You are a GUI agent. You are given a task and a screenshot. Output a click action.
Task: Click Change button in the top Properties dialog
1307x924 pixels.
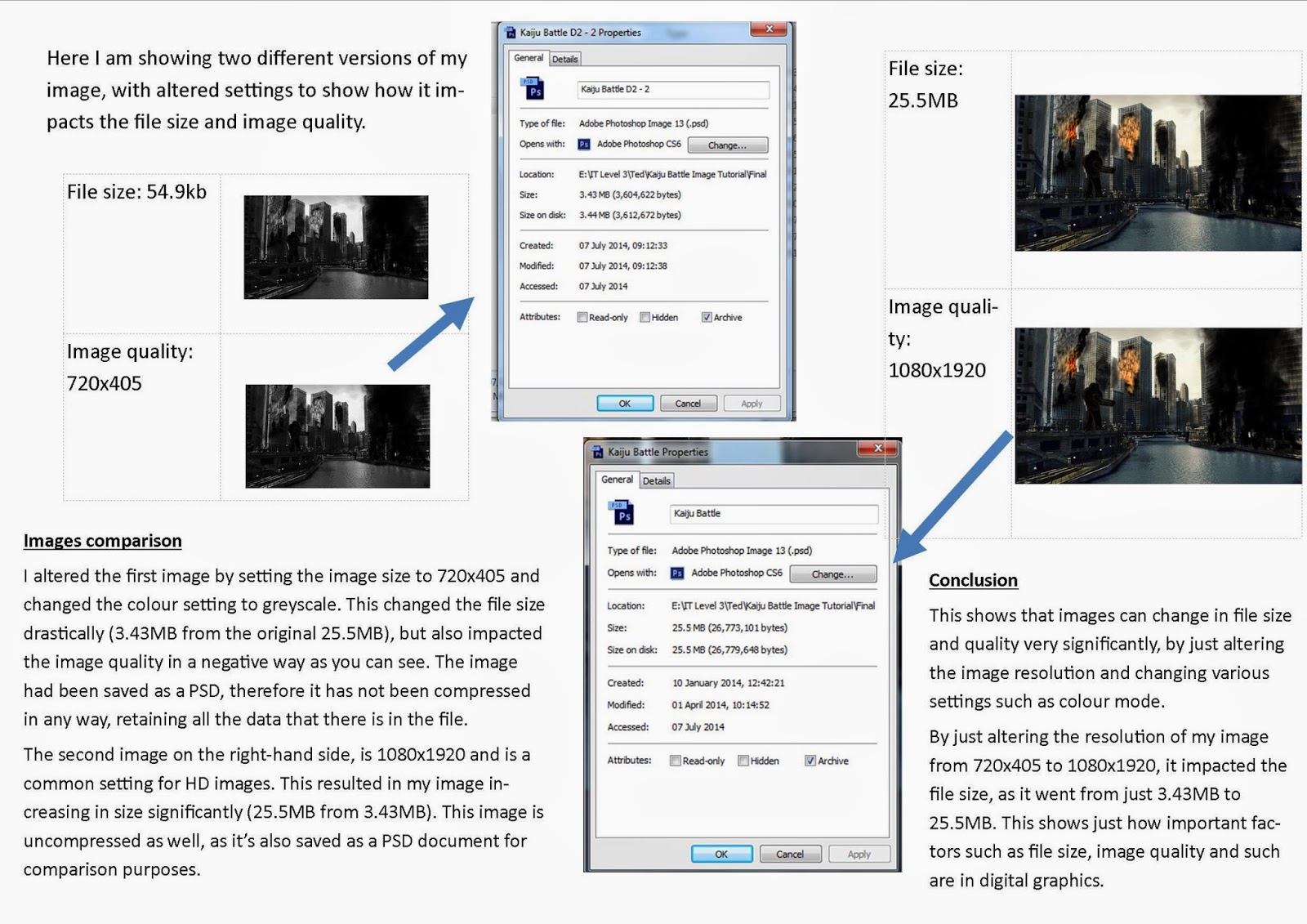tap(727, 145)
